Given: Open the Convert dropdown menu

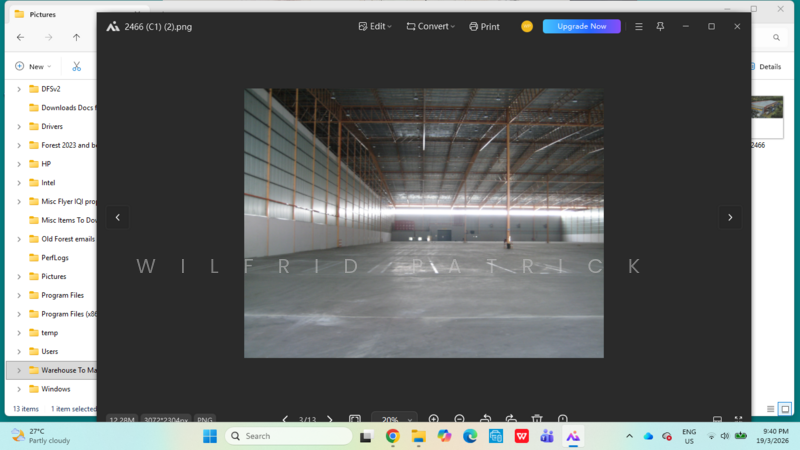Looking at the screenshot, I should click(x=431, y=27).
